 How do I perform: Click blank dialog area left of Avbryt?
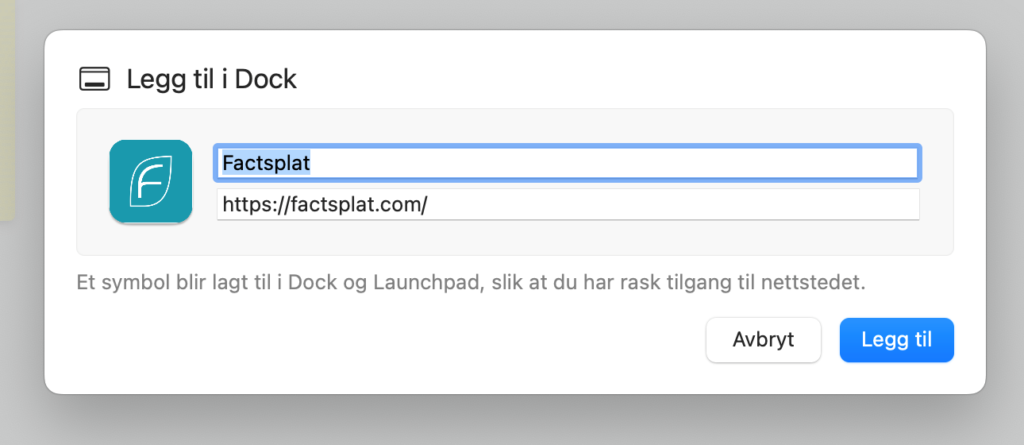tap(400, 340)
